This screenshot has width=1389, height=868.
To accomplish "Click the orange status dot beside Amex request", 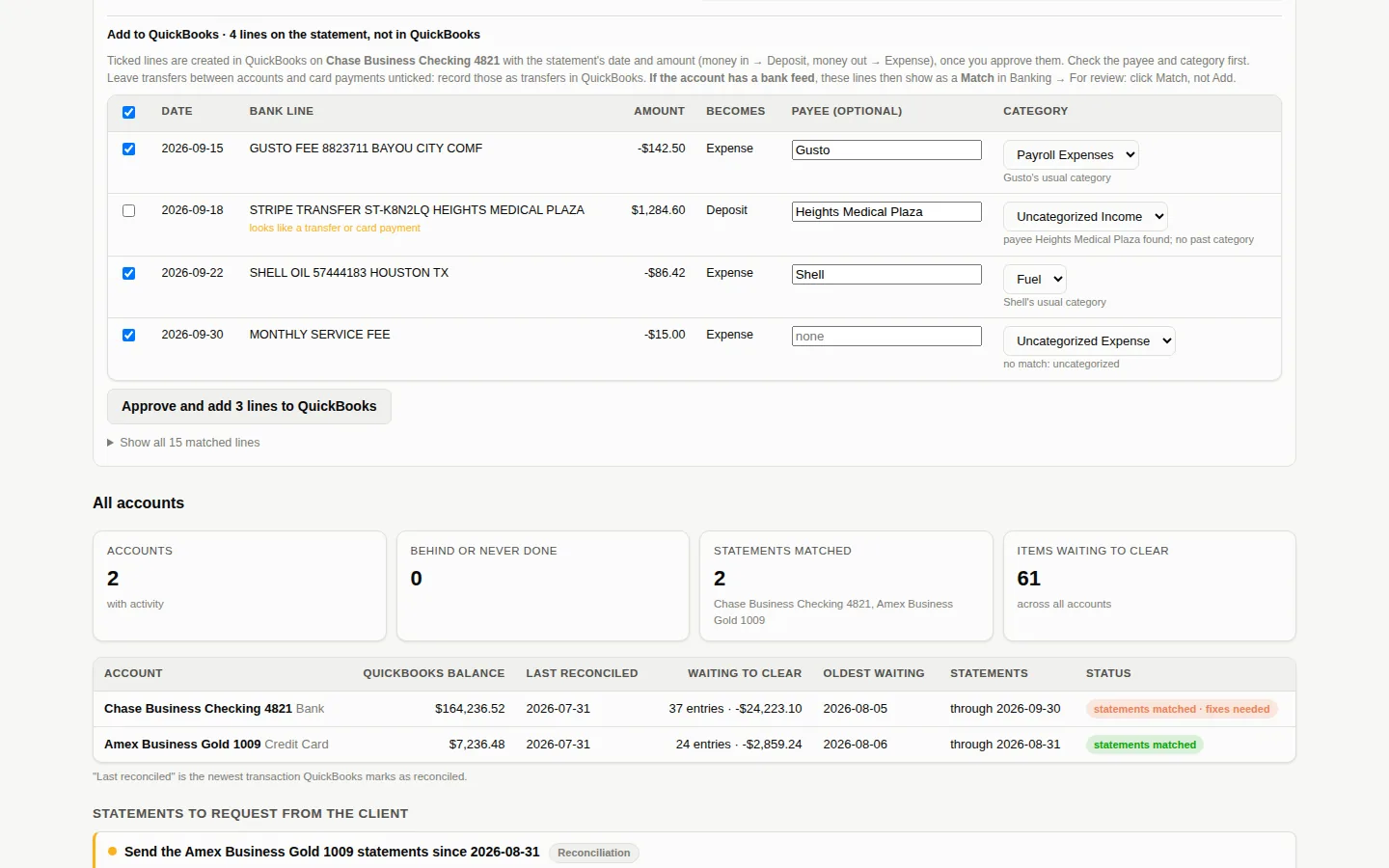I will tap(113, 852).
